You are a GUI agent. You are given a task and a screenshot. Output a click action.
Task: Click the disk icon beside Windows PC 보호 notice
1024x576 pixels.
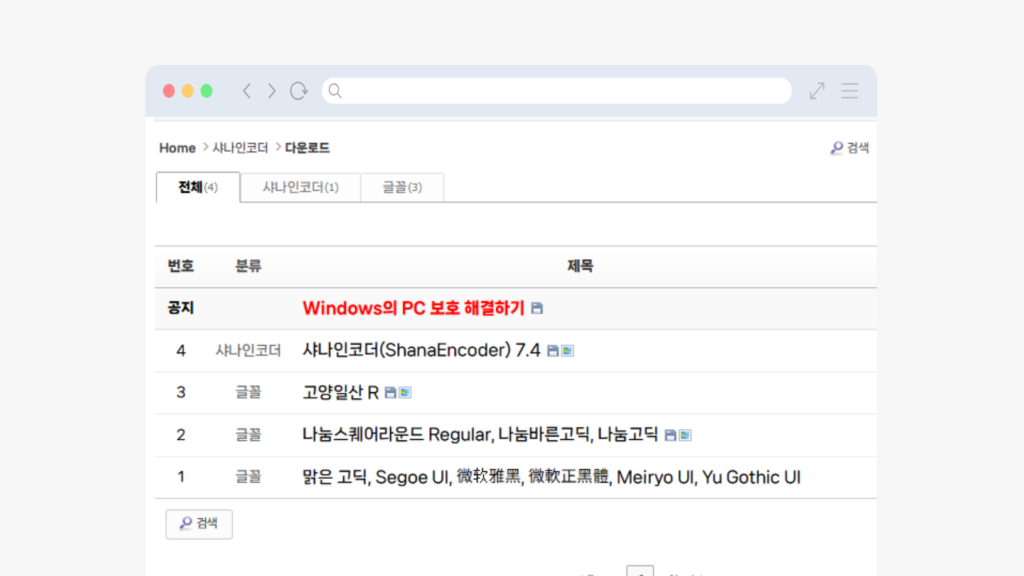(x=537, y=308)
